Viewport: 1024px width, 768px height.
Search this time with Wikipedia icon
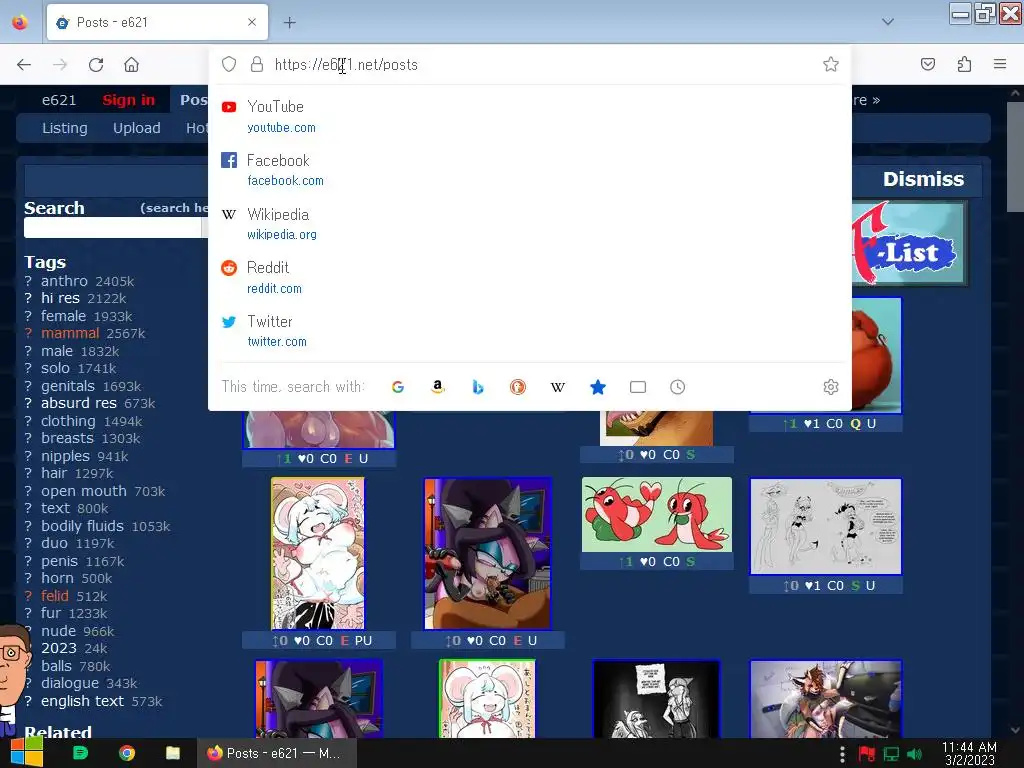(558, 387)
